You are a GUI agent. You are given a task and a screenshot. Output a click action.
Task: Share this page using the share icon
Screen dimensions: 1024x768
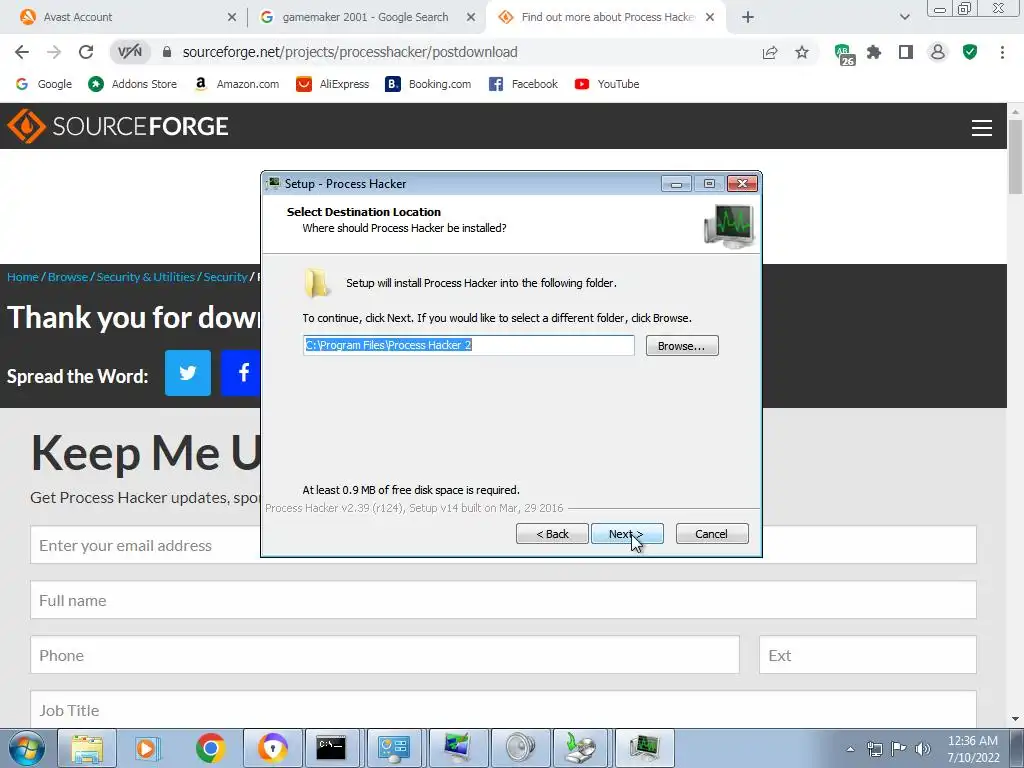click(770, 52)
